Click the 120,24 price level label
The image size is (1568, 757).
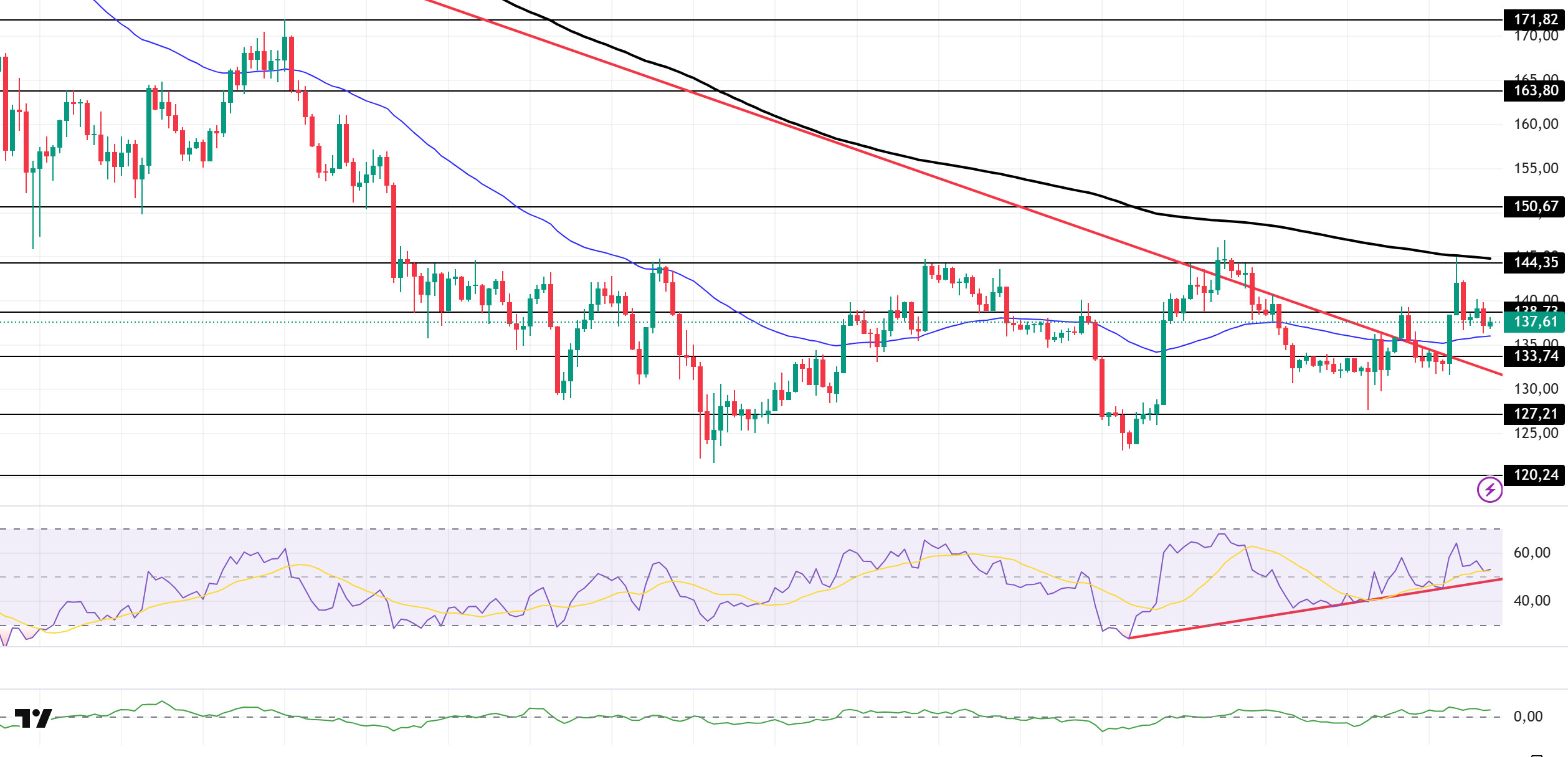point(1535,475)
